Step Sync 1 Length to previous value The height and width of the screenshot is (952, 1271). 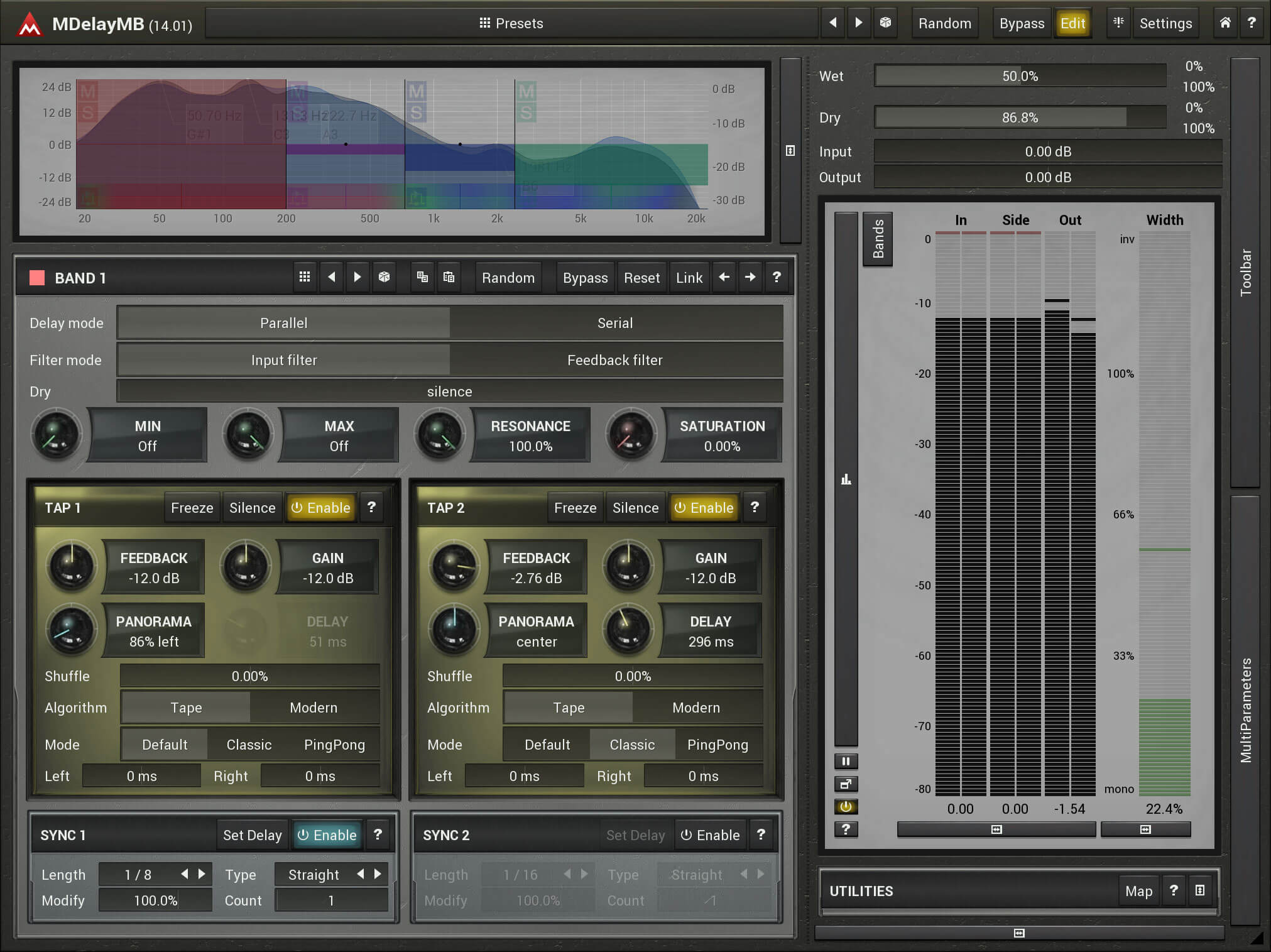point(185,873)
